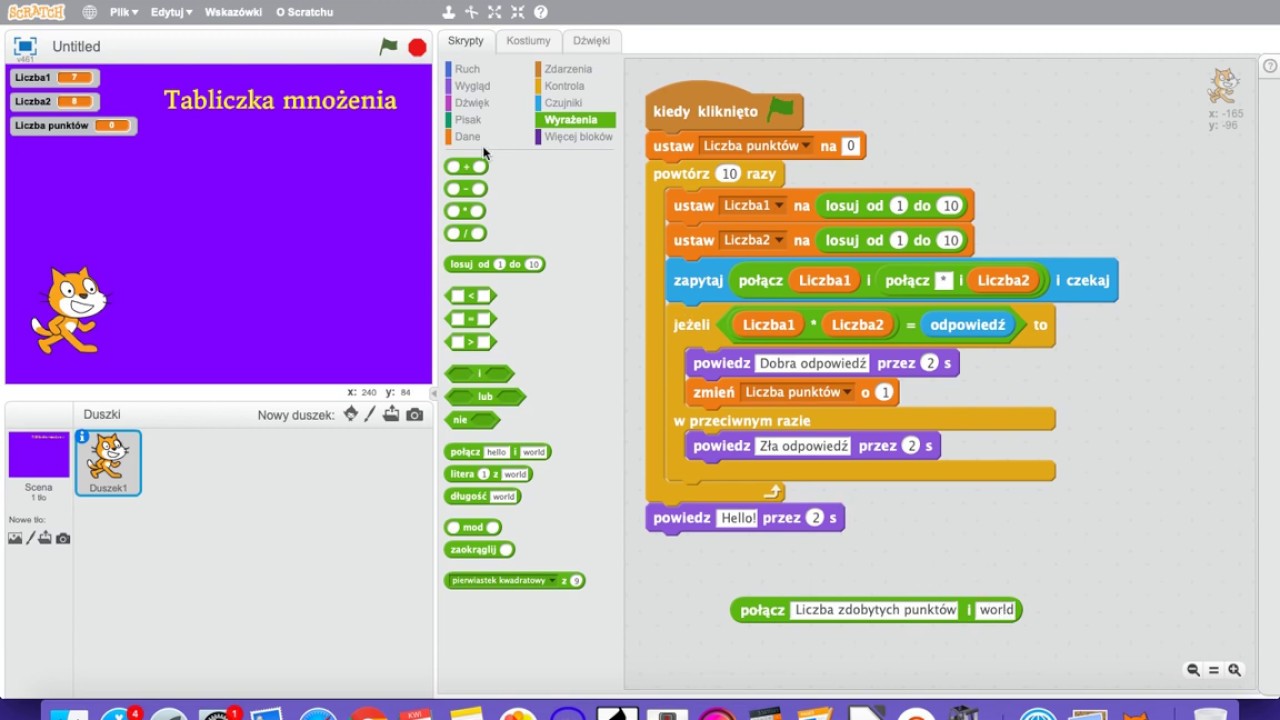The height and width of the screenshot is (720, 1280).
Task: Collapse the stage with divider arrow
Action: (x=434, y=393)
